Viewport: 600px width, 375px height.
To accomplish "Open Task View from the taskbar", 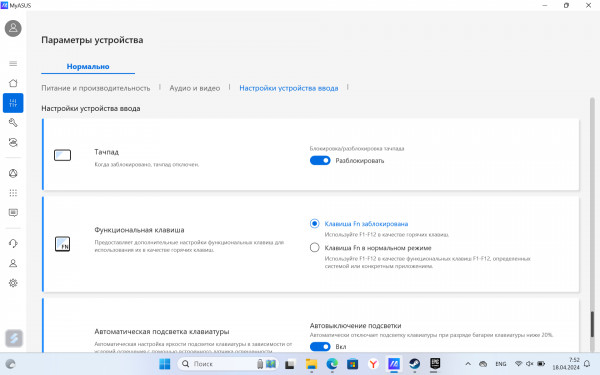I will point(290,364).
